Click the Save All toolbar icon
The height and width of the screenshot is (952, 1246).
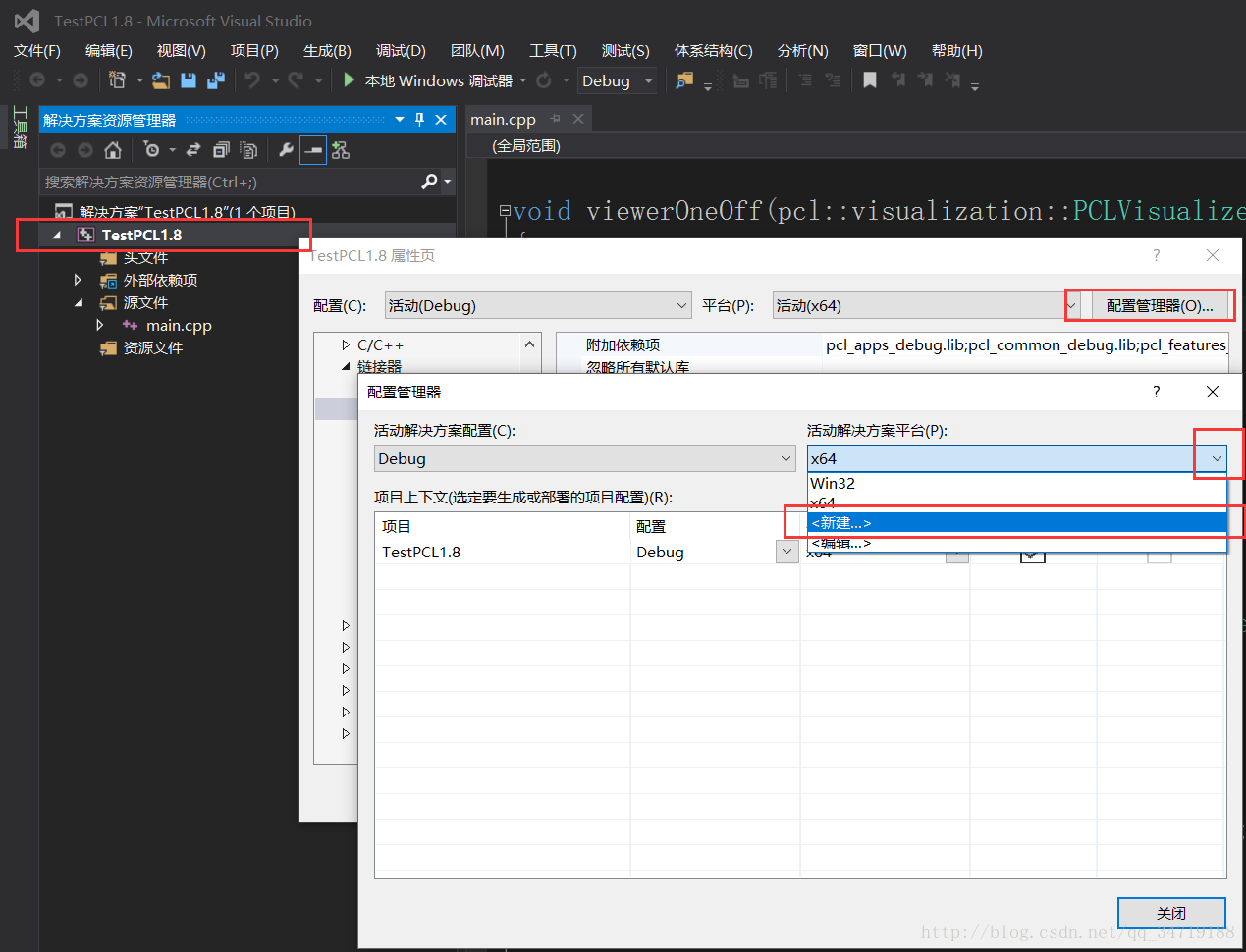215,80
